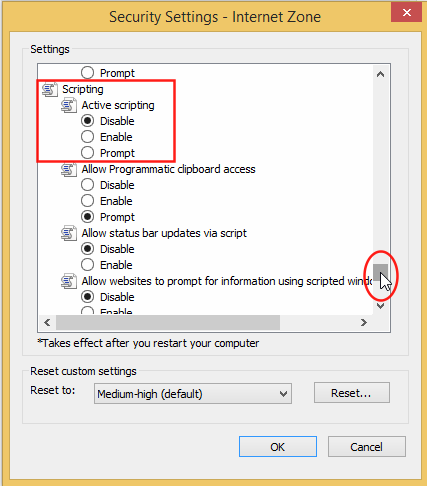Click the scripted windows prompt script icon

(x=69, y=281)
